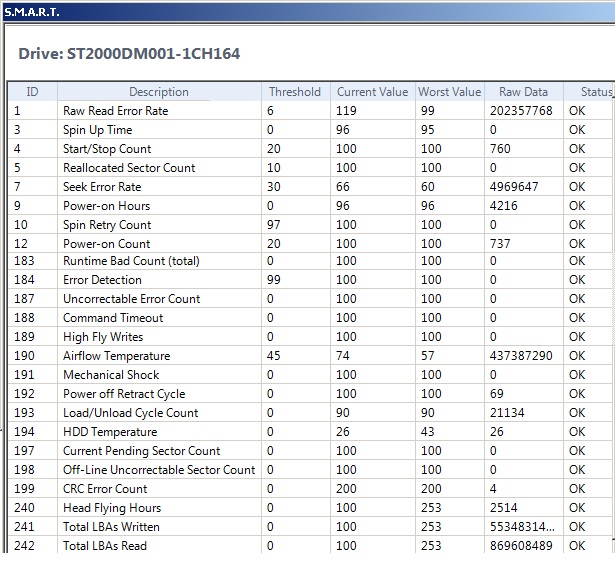The width and height of the screenshot is (615, 566).
Task: Select the Head Flying Hours row
Action: click(x=311, y=508)
